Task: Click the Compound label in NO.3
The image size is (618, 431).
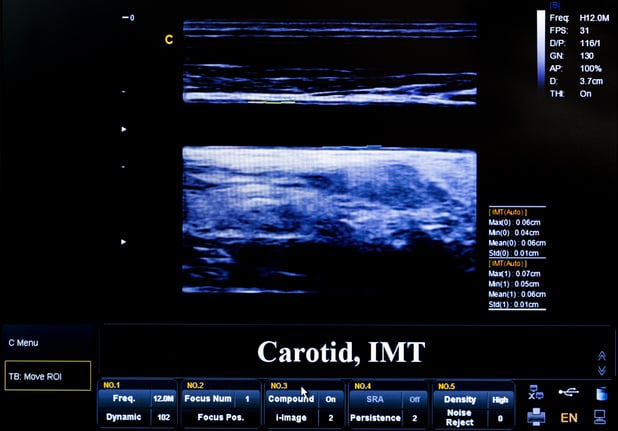Action: (291, 399)
